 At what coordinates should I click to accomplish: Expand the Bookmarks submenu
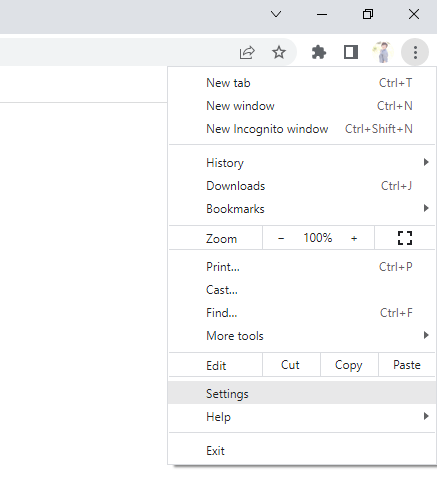click(302, 209)
